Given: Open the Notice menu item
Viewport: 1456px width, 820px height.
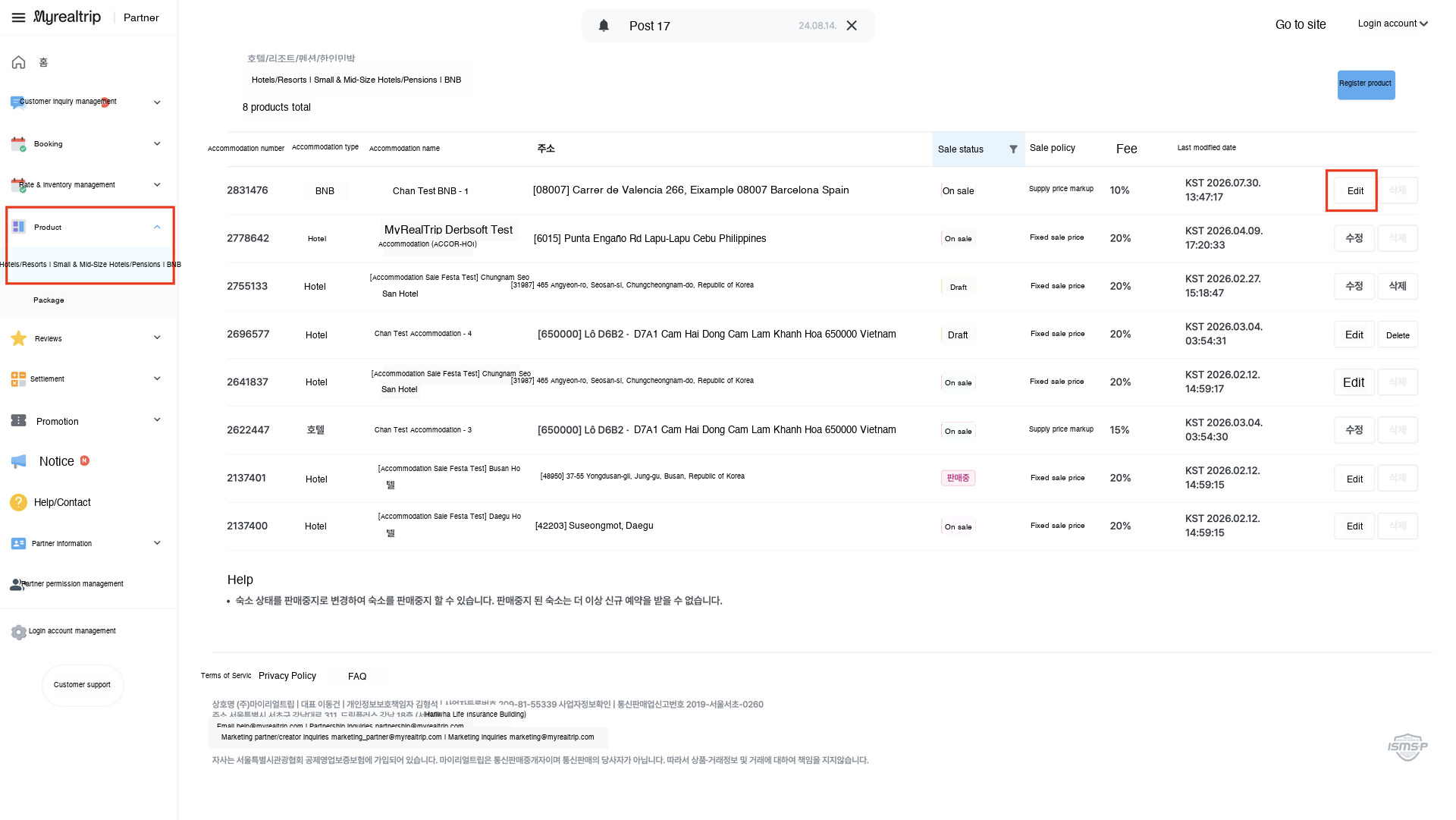Looking at the screenshot, I should coord(57,461).
